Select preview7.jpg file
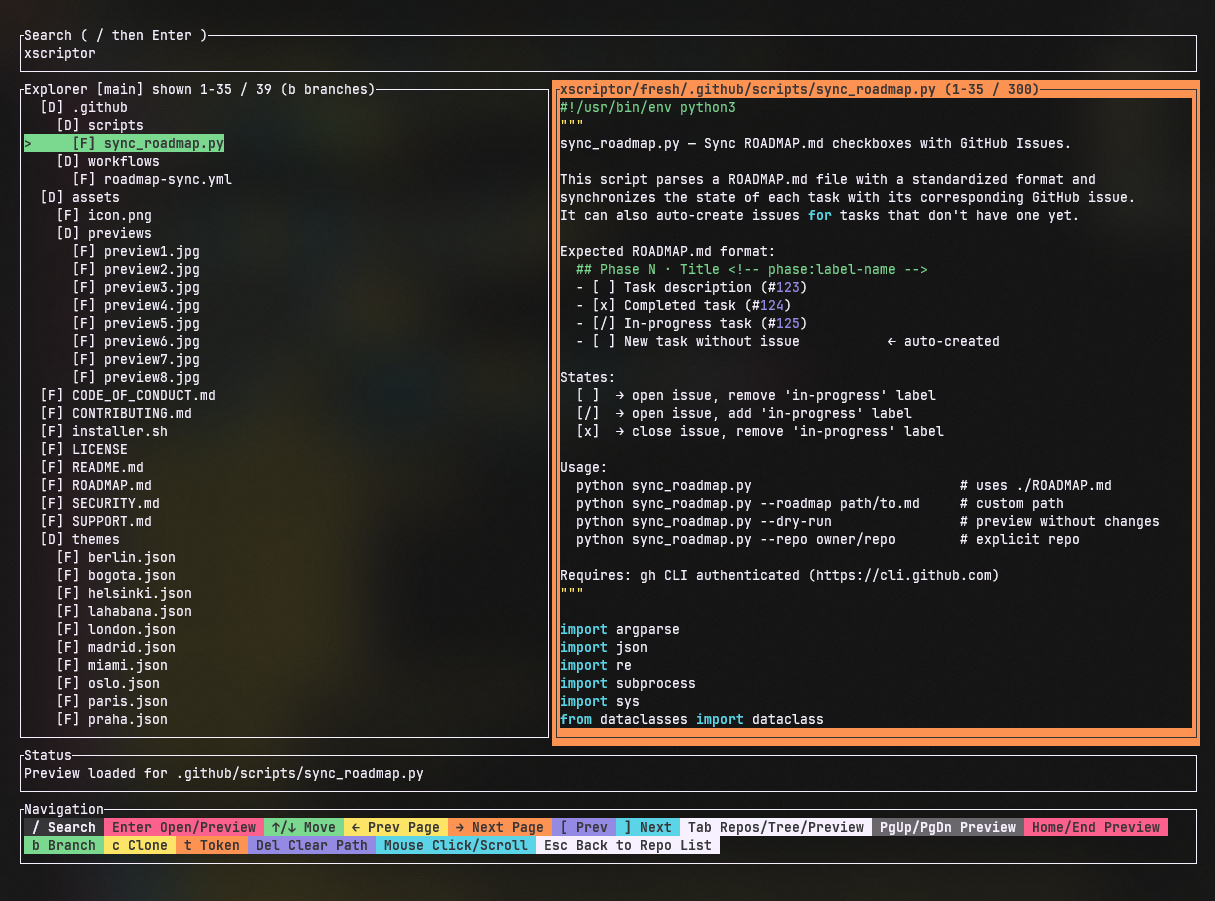1215x901 pixels. click(136, 359)
